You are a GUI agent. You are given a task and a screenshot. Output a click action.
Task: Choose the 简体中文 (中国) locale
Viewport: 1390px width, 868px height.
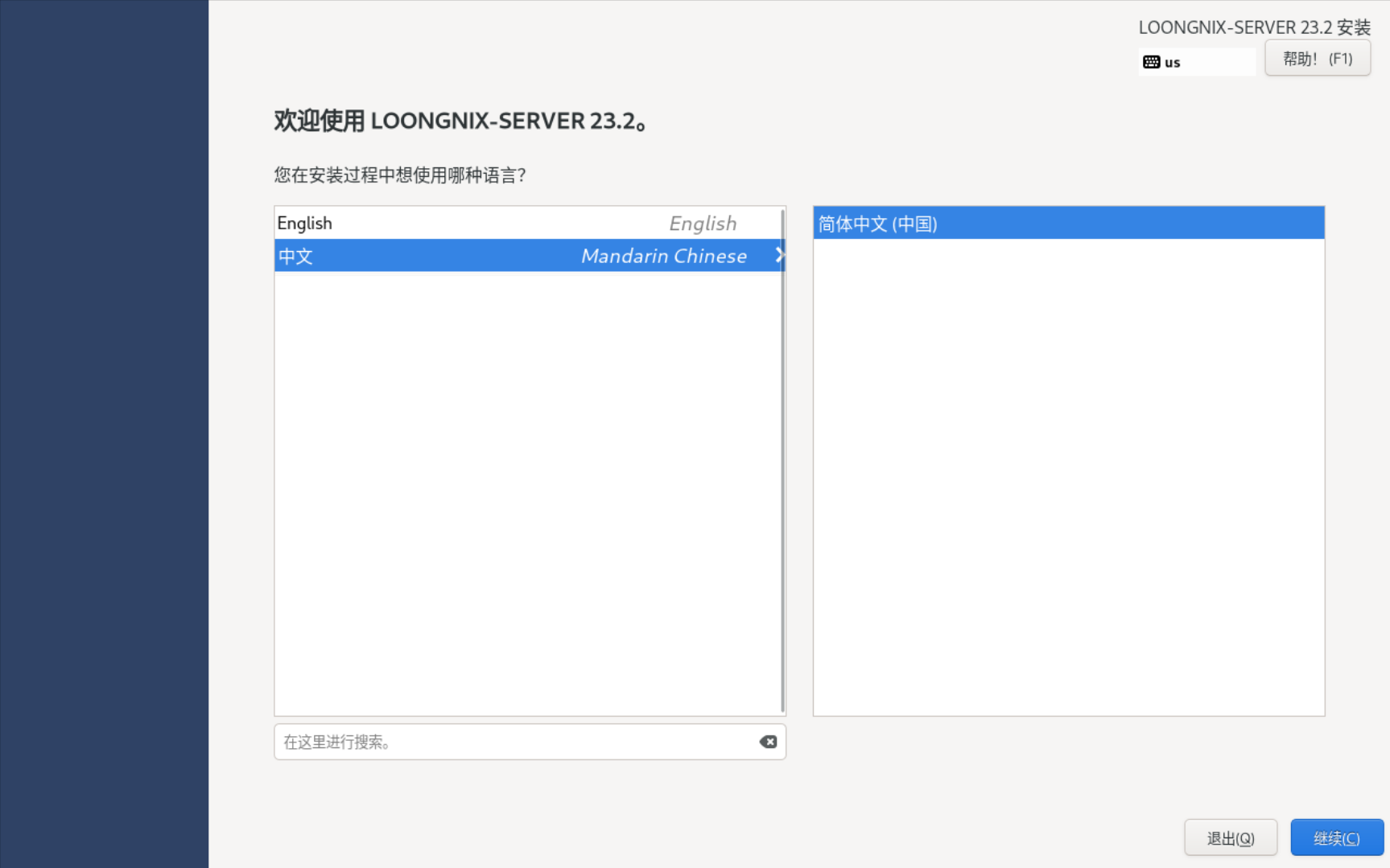click(x=878, y=224)
